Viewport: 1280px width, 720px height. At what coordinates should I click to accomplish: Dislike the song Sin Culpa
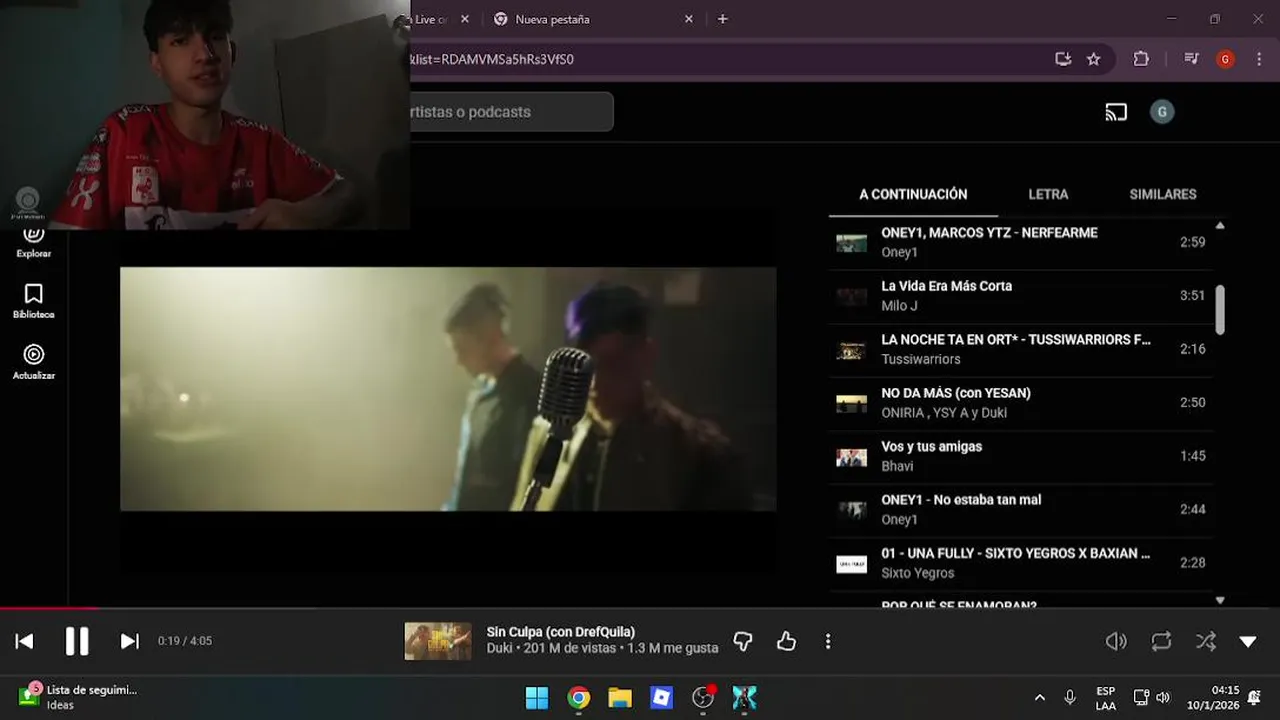point(742,641)
